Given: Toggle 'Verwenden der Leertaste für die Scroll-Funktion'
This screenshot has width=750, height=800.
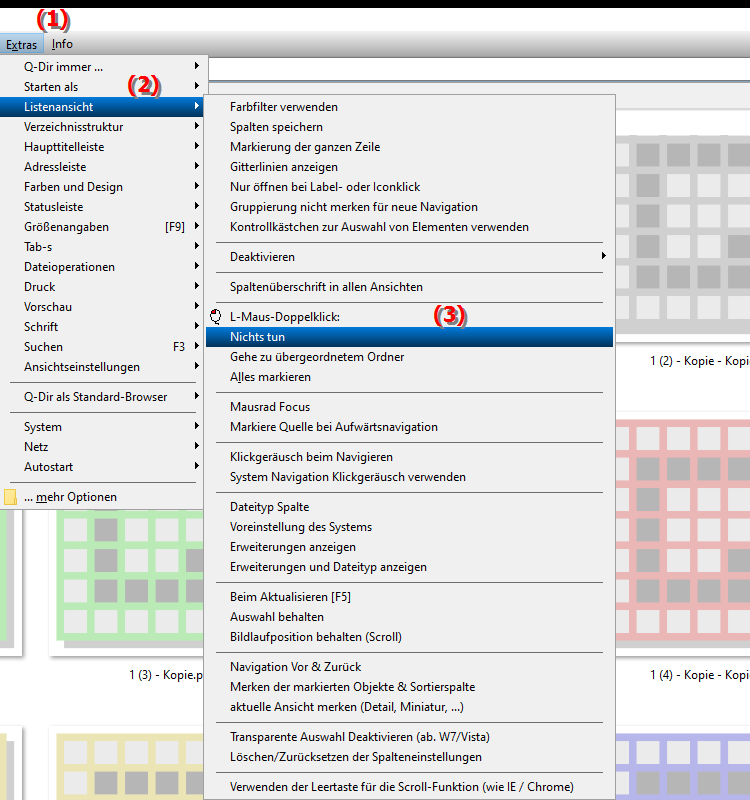Looking at the screenshot, I should pyautogui.click(x=409, y=787).
